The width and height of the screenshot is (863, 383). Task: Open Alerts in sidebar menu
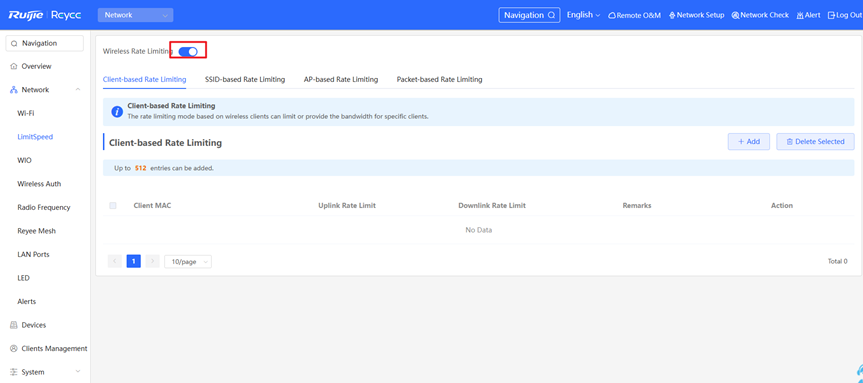(x=26, y=302)
